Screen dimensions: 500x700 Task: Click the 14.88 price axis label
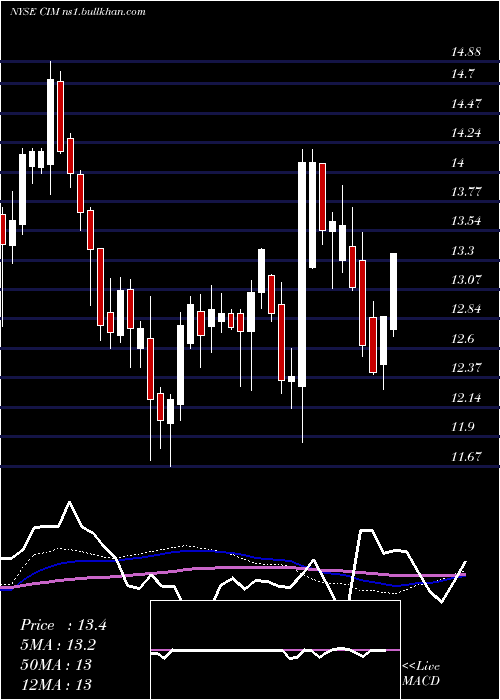pos(466,52)
